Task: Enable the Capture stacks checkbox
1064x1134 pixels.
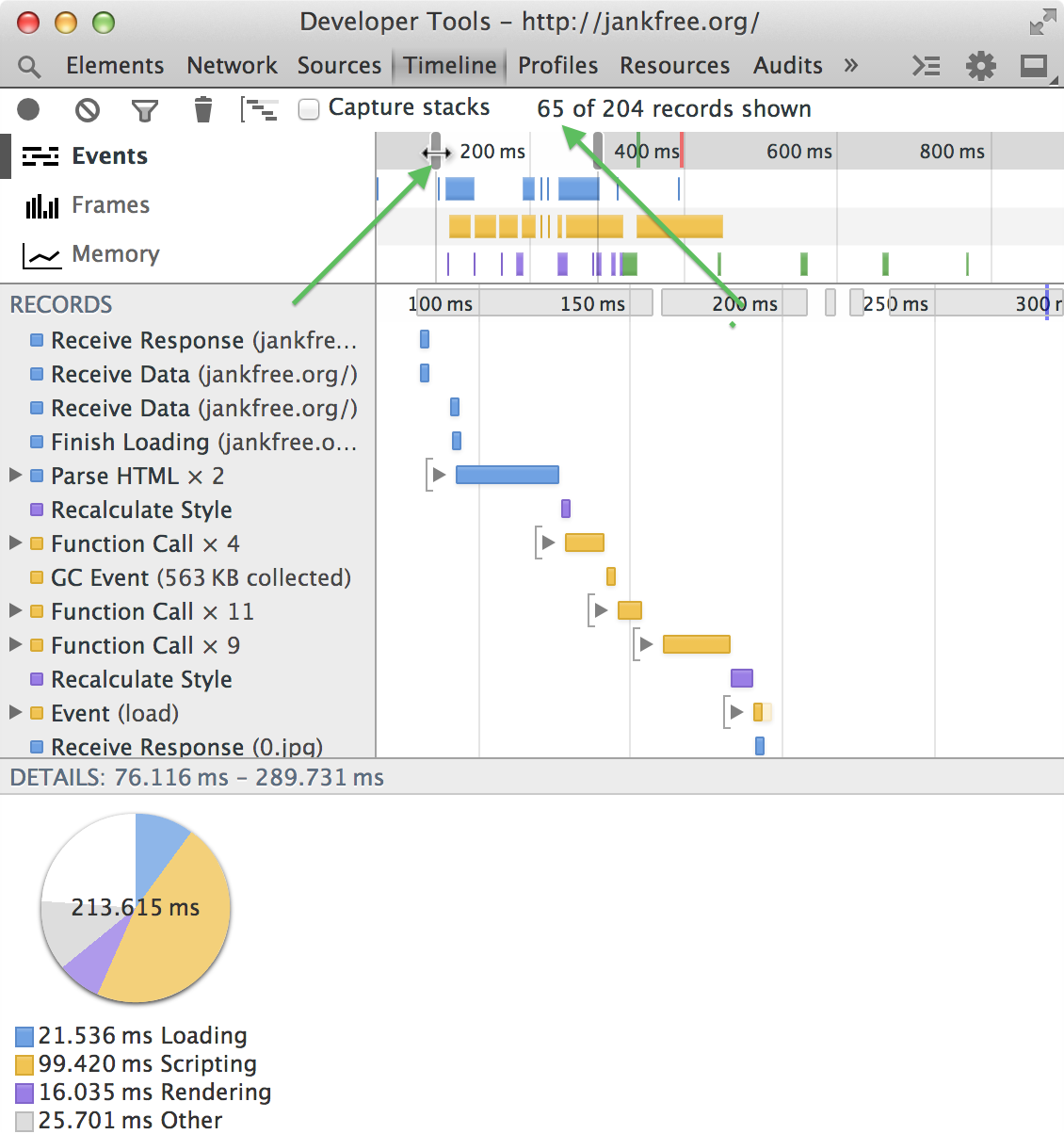Action: [x=309, y=109]
